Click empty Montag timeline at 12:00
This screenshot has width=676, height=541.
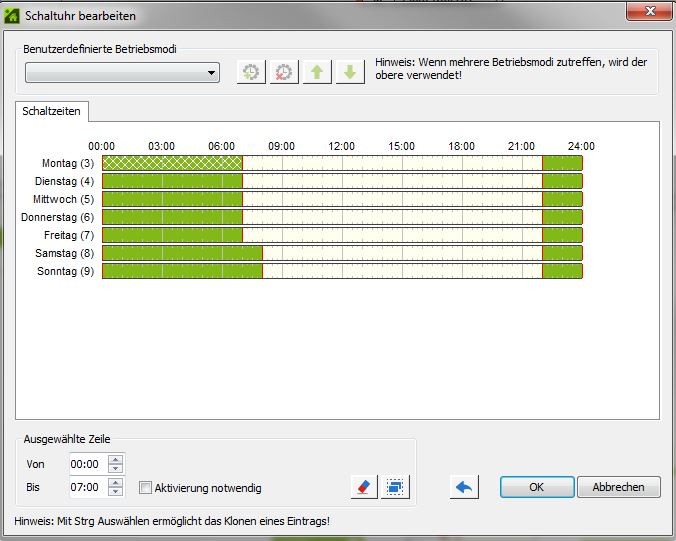(342, 163)
